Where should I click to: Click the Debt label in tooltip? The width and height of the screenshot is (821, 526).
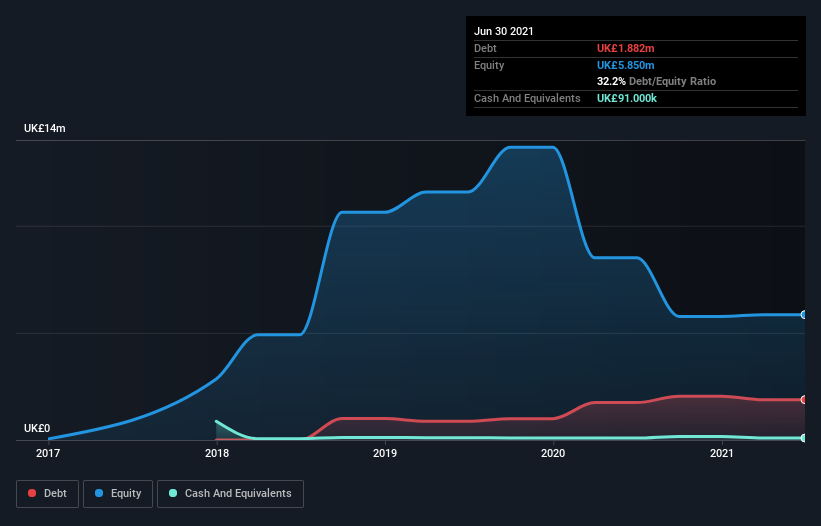coord(485,48)
